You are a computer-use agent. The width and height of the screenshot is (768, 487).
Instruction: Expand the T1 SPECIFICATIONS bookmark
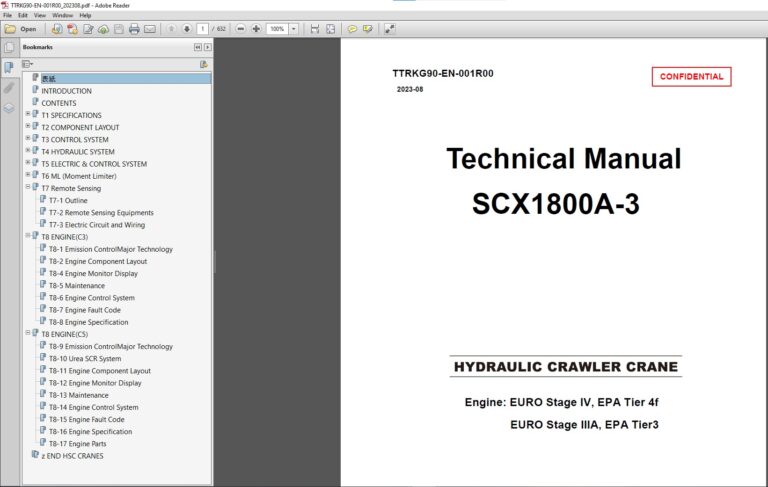(x=28, y=114)
